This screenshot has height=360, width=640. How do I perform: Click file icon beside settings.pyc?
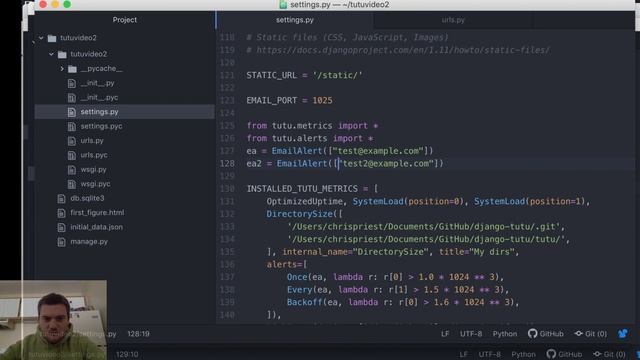pos(72,127)
